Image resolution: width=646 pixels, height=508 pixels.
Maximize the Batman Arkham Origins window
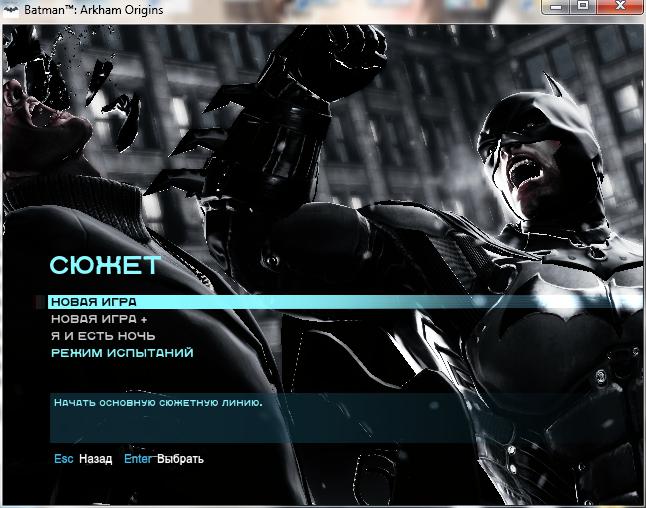click(x=583, y=7)
